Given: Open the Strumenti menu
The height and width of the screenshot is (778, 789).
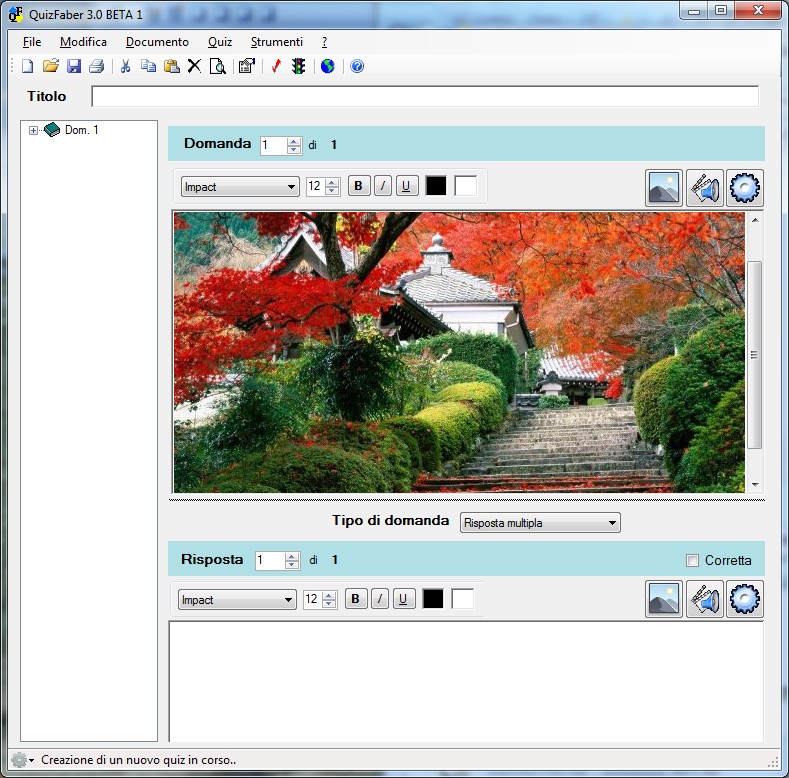Looking at the screenshot, I should [276, 42].
